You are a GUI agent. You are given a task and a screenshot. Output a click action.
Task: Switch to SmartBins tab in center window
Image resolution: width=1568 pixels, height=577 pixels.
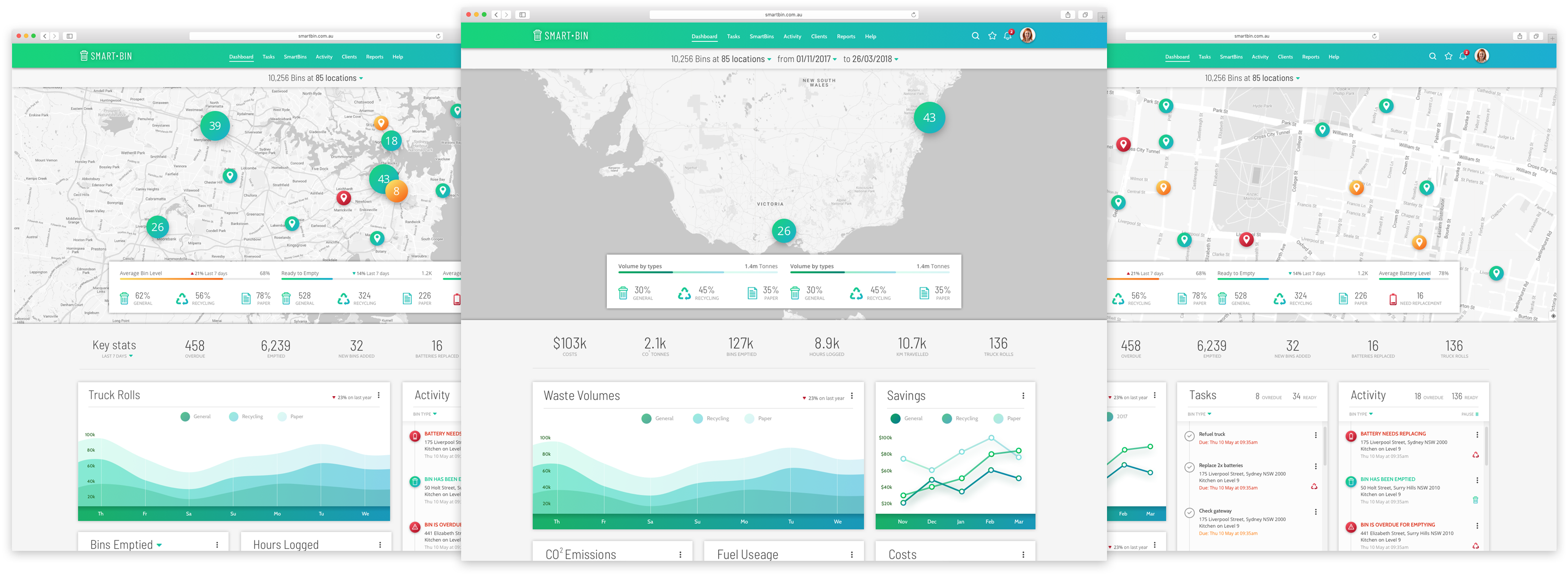(761, 37)
